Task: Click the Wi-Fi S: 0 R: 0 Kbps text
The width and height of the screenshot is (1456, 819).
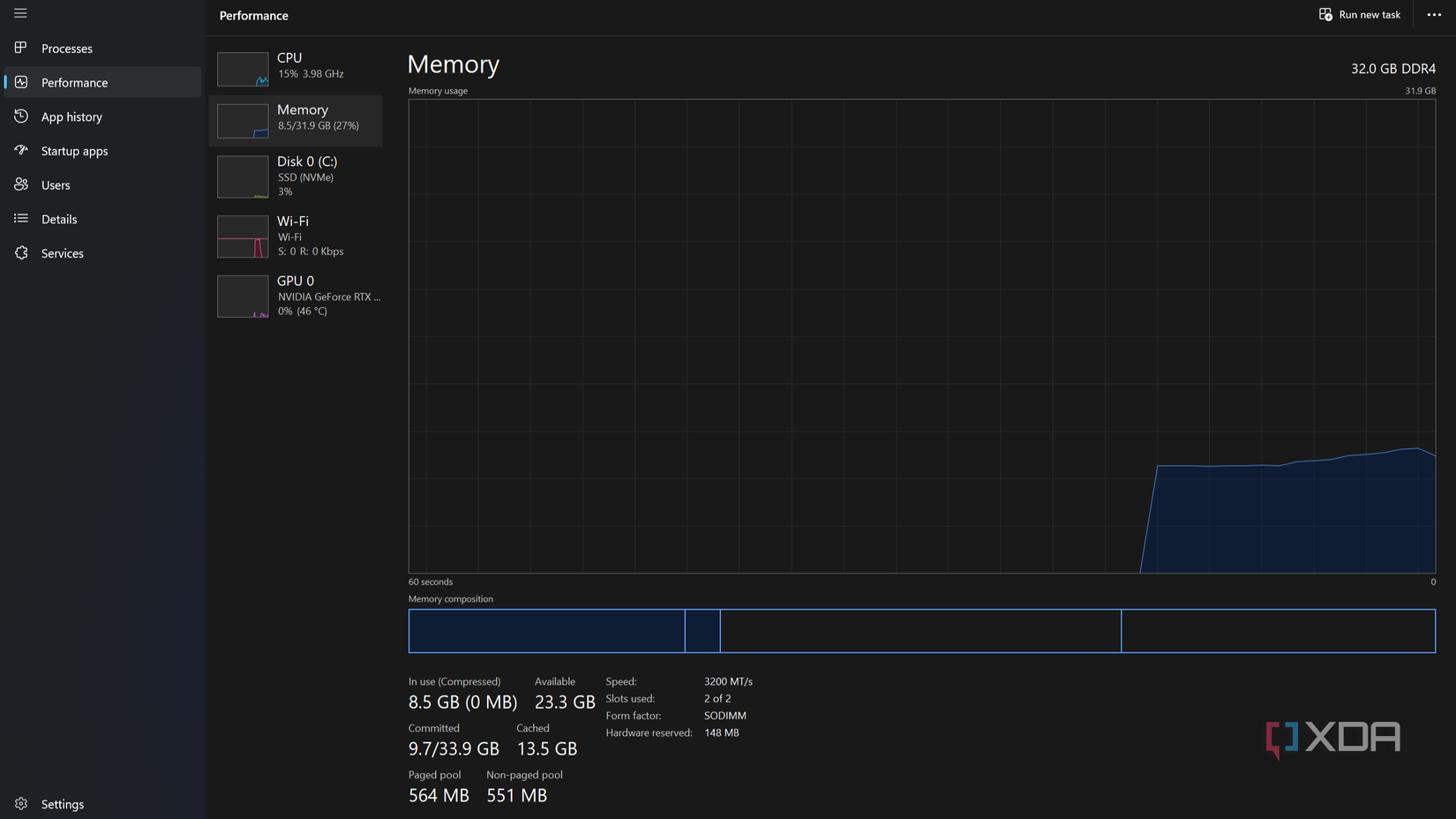Action: click(311, 252)
